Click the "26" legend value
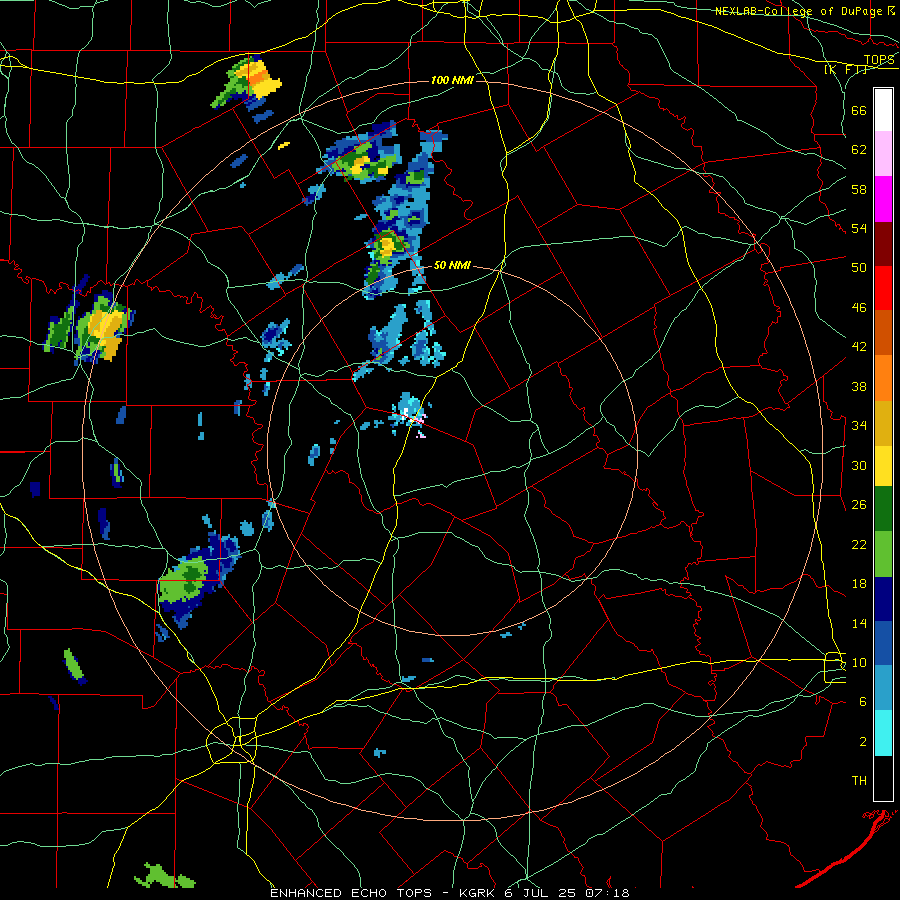 click(x=859, y=505)
